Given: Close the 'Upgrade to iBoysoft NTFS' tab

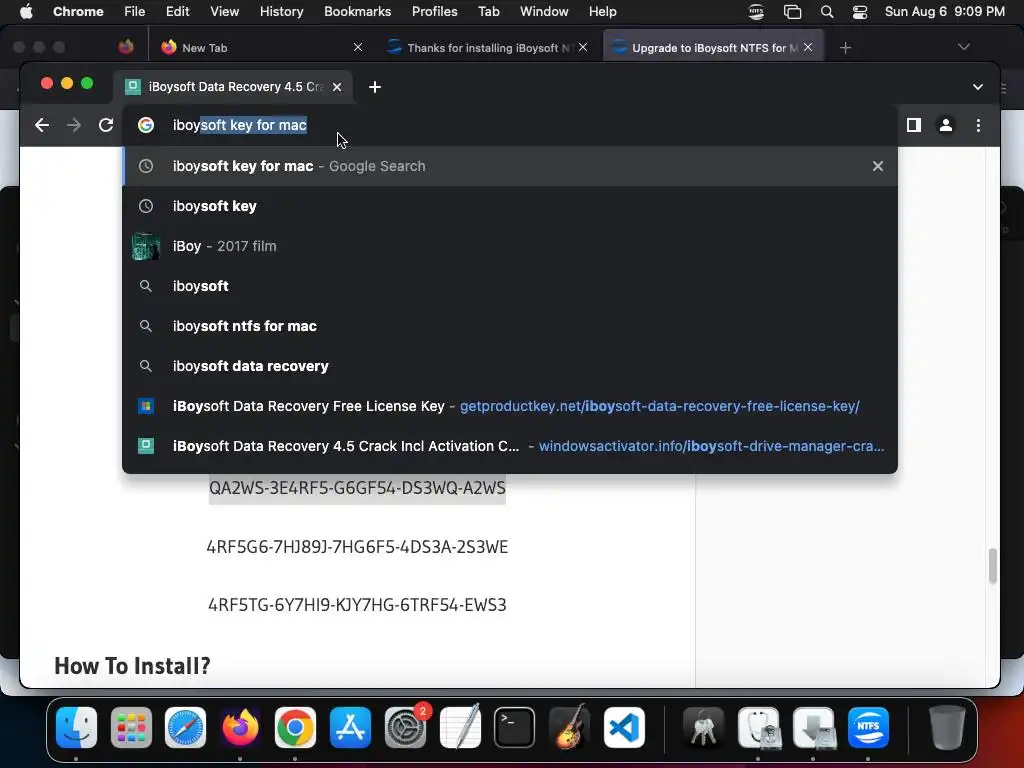Looking at the screenshot, I should click(808, 47).
